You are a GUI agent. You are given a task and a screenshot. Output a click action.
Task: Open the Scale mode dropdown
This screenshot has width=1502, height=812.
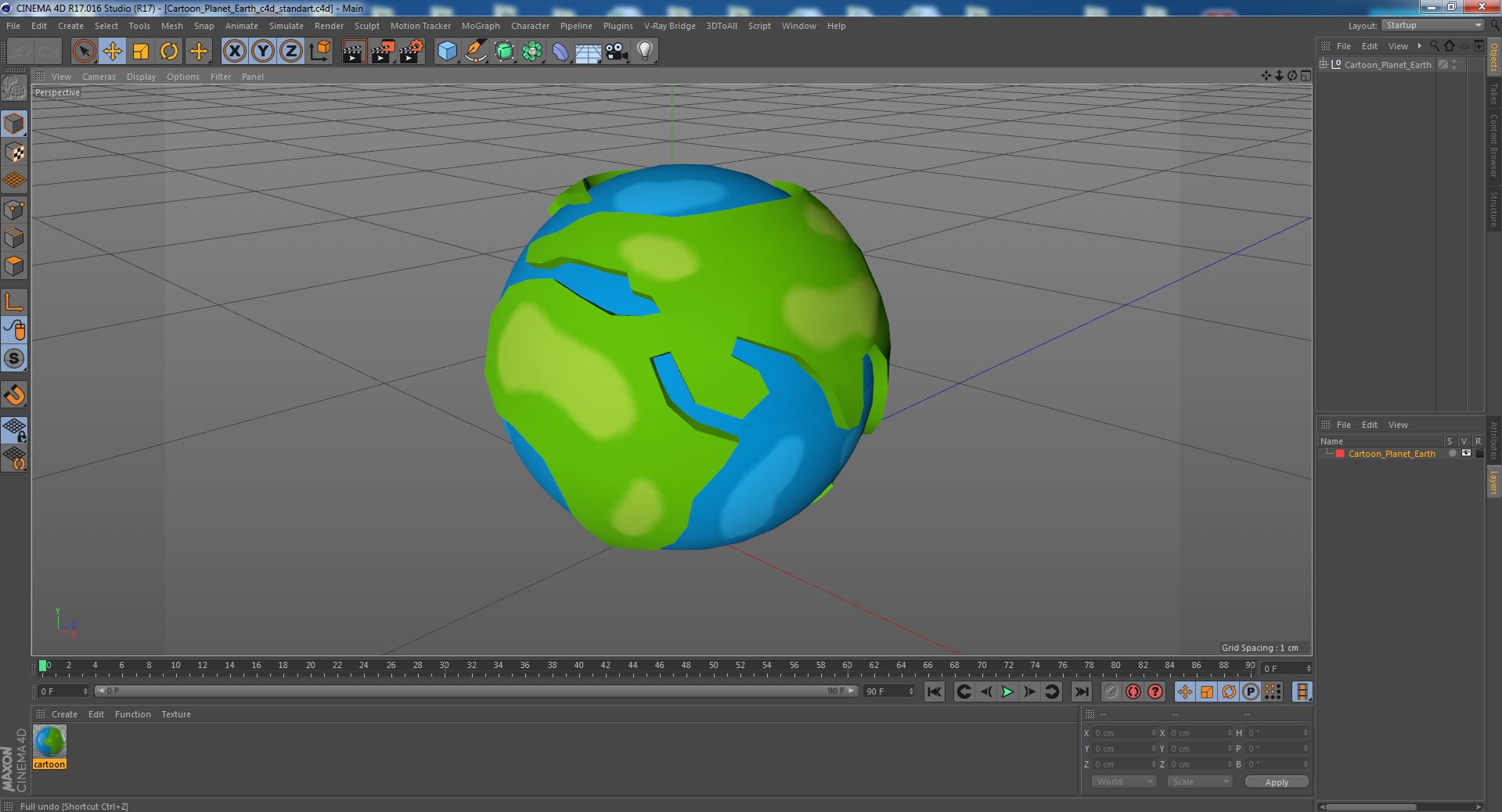(1199, 781)
